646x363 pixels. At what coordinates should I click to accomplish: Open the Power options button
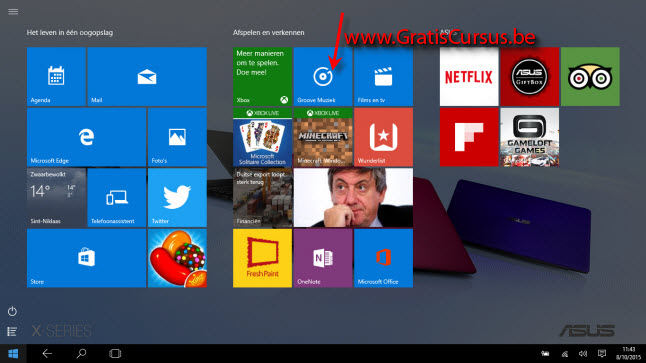tap(12, 311)
